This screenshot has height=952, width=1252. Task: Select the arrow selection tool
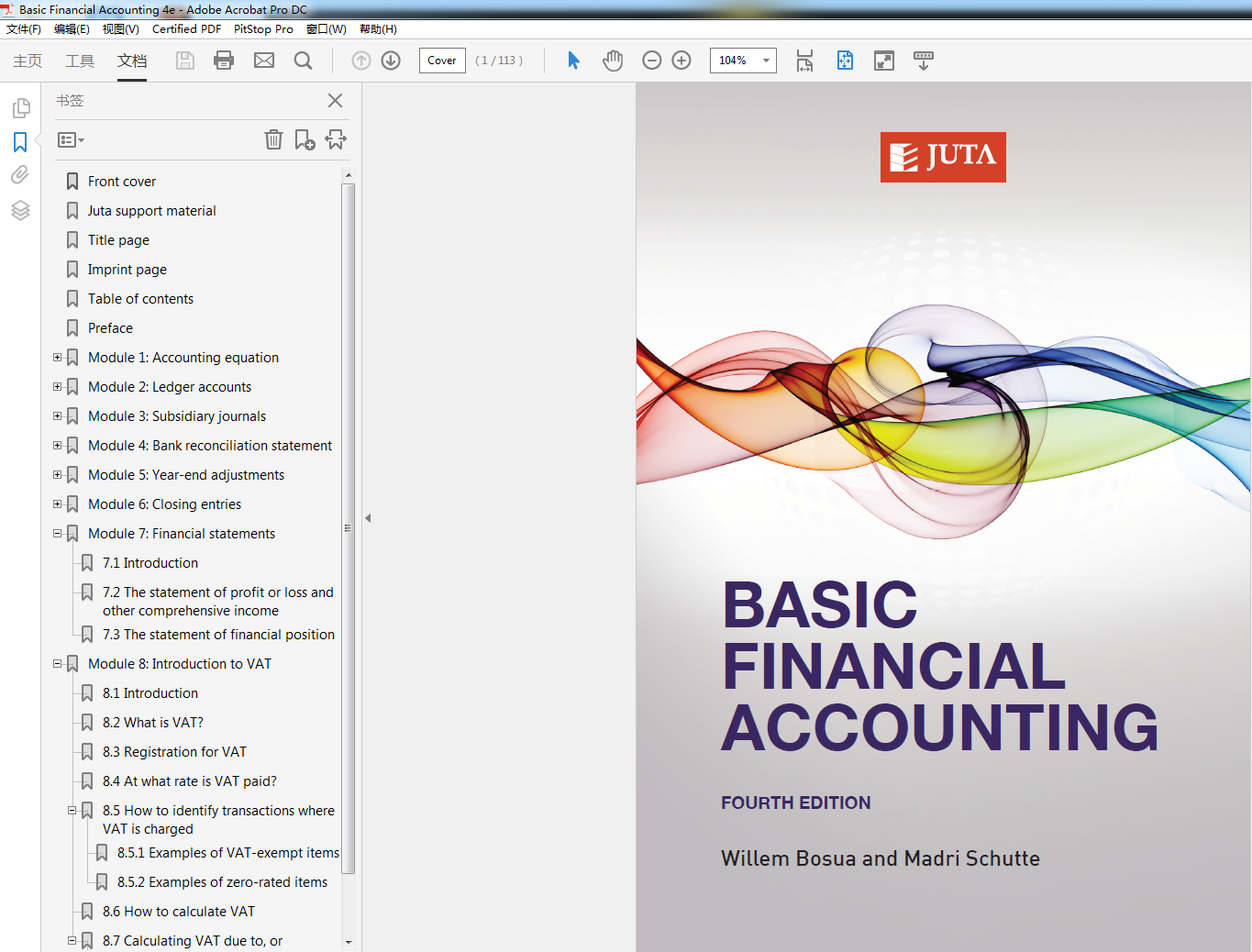coord(573,61)
